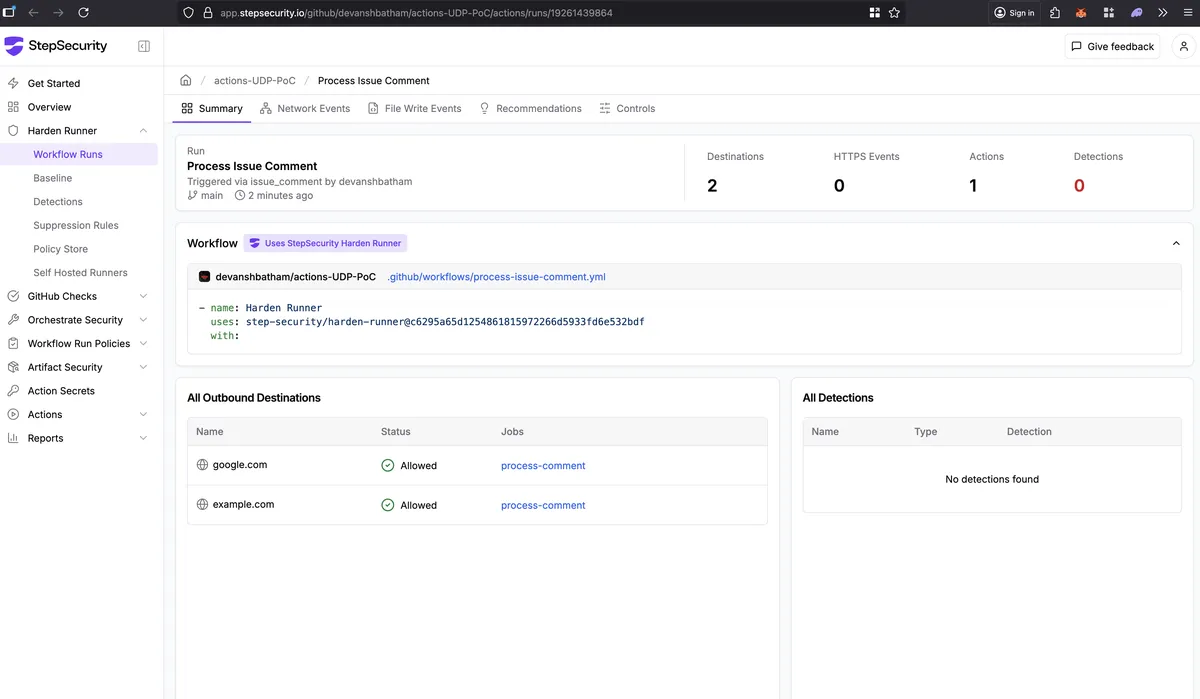The height and width of the screenshot is (699, 1200).
Task: Click the Get Started lightning icon
Action: (x=13, y=83)
